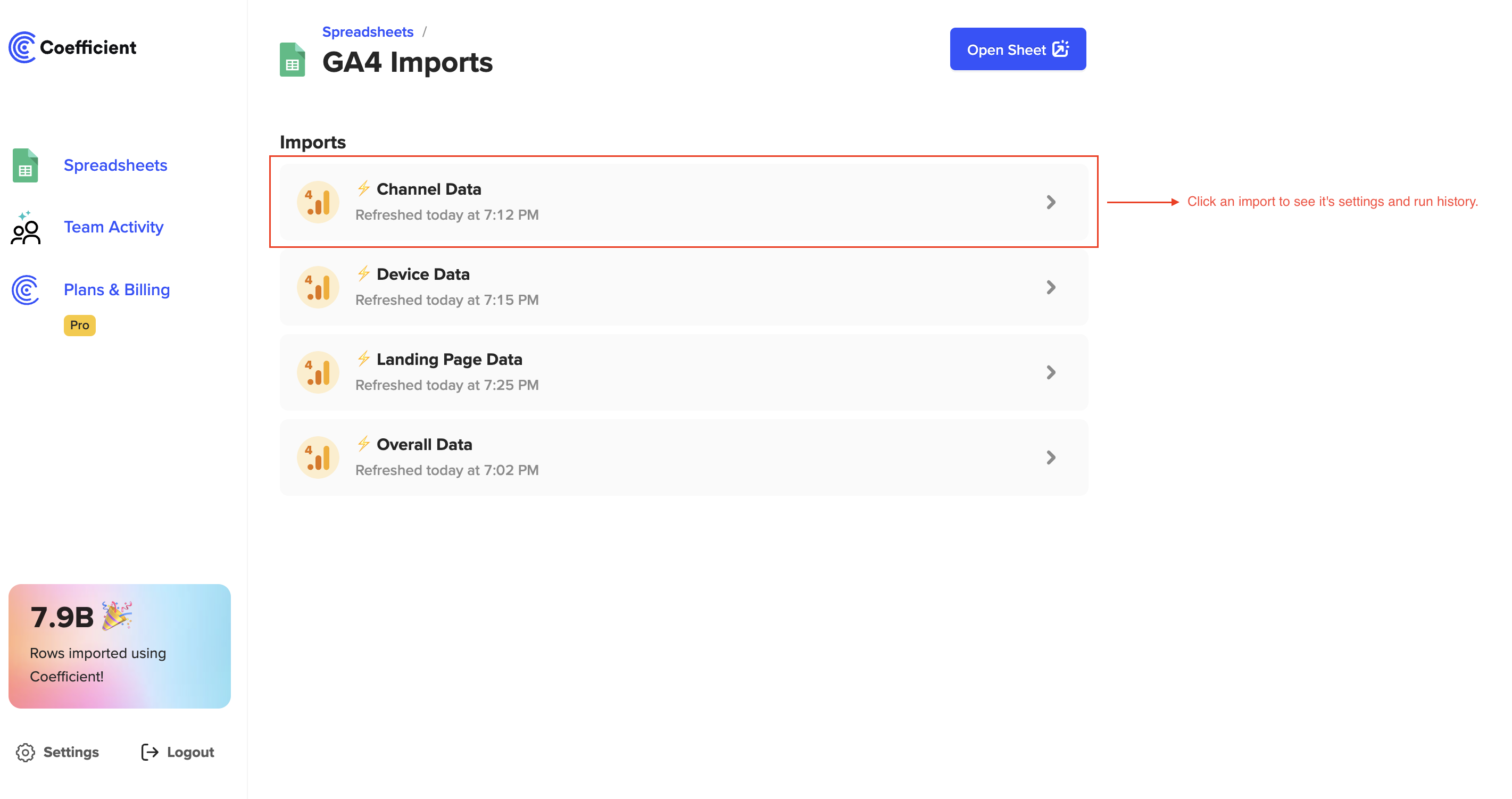Click the Pro plan badge
Image resolution: width=1512 pixels, height=799 pixels.
(x=79, y=325)
